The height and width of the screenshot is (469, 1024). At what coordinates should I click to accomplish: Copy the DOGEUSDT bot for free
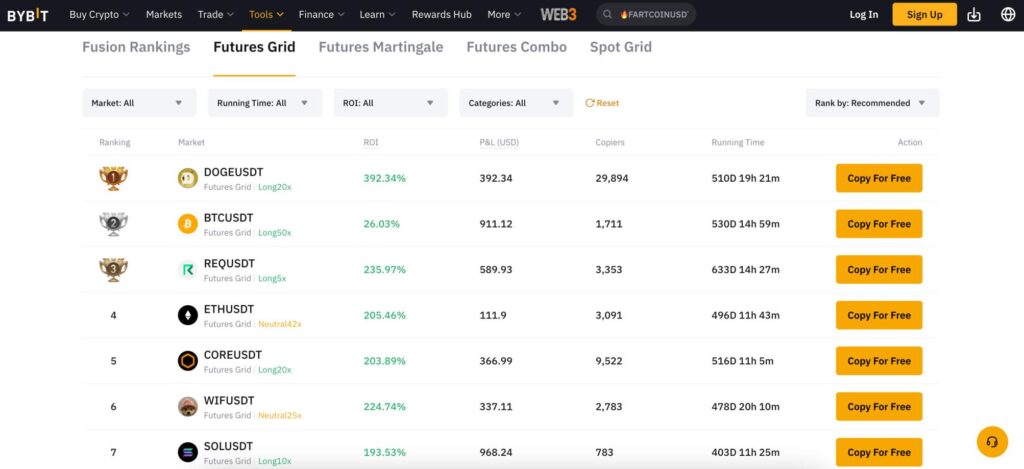point(879,178)
